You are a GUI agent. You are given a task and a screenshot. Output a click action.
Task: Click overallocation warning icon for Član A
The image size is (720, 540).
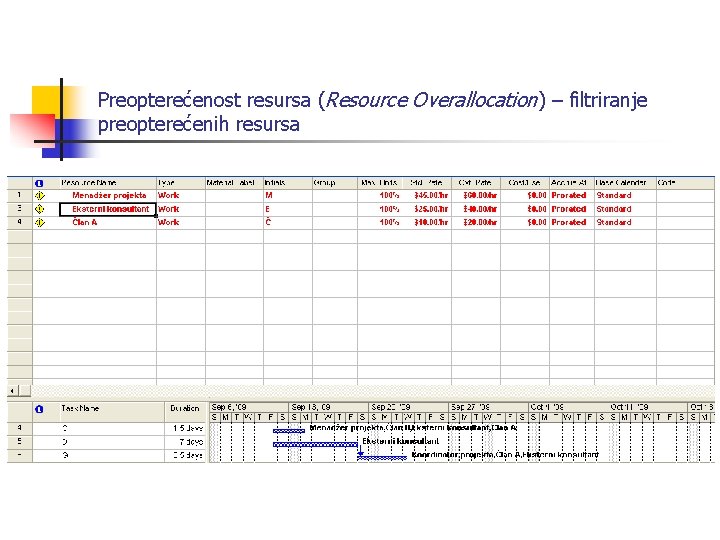click(40, 223)
